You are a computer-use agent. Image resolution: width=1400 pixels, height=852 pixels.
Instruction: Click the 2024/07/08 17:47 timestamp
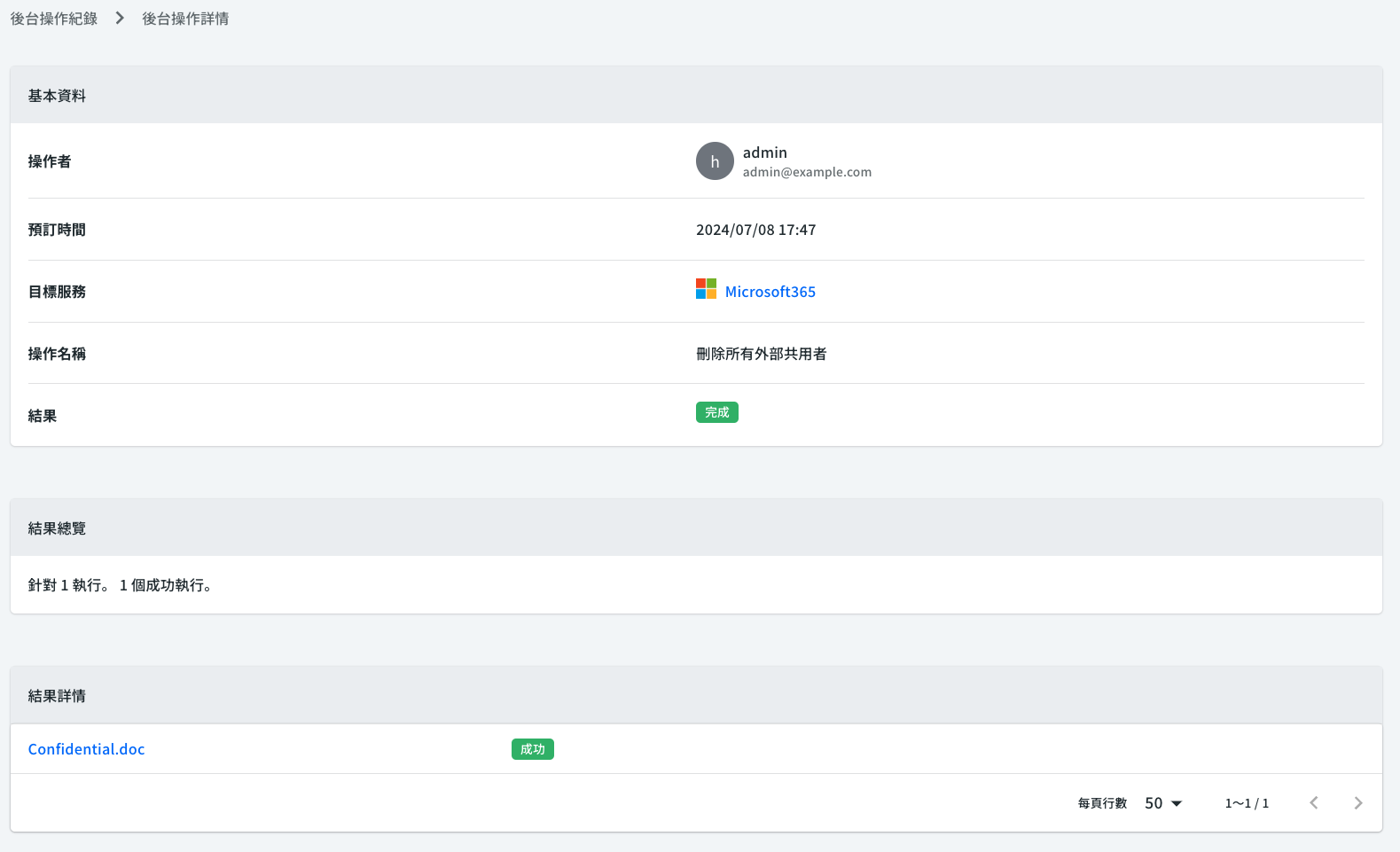756,230
